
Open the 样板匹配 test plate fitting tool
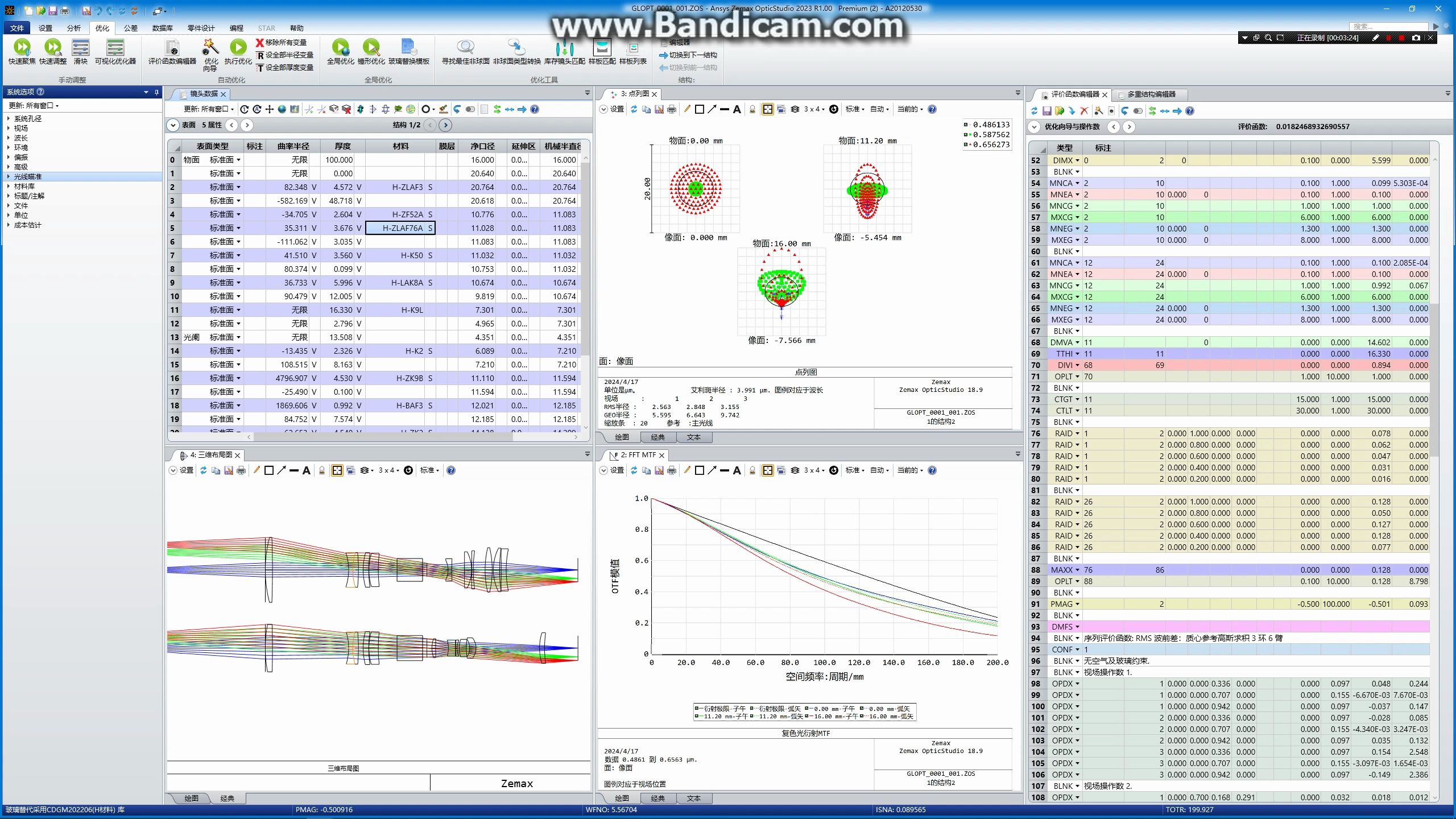602,48
